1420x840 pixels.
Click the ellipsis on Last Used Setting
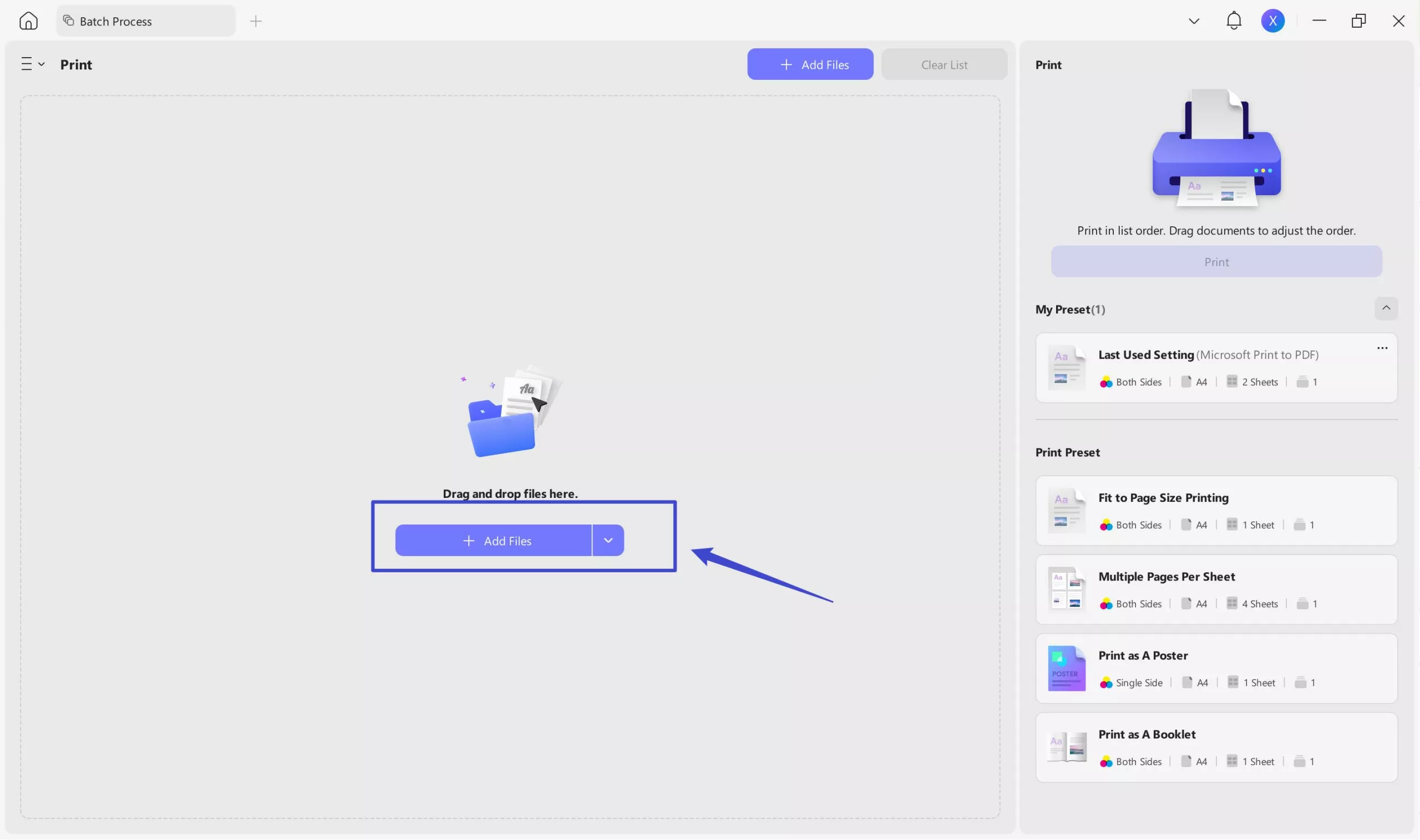click(x=1382, y=348)
